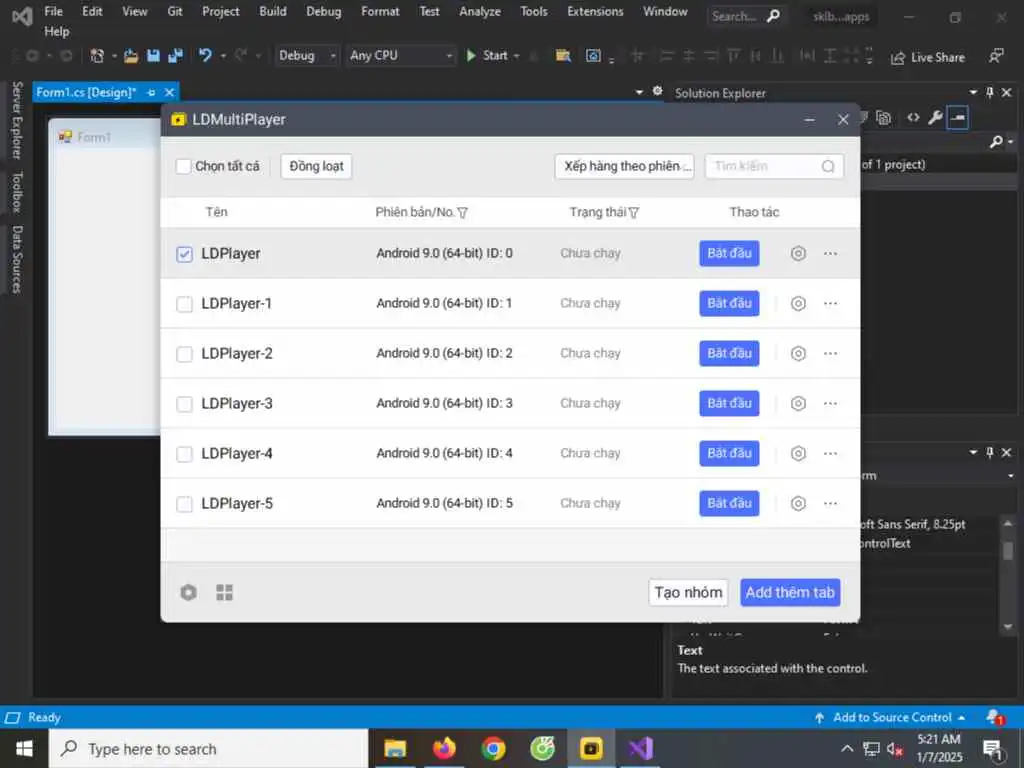Check the LDPlayer-5 checkbox
This screenshot has width=1024, height=768.
(x=185, y=504)
